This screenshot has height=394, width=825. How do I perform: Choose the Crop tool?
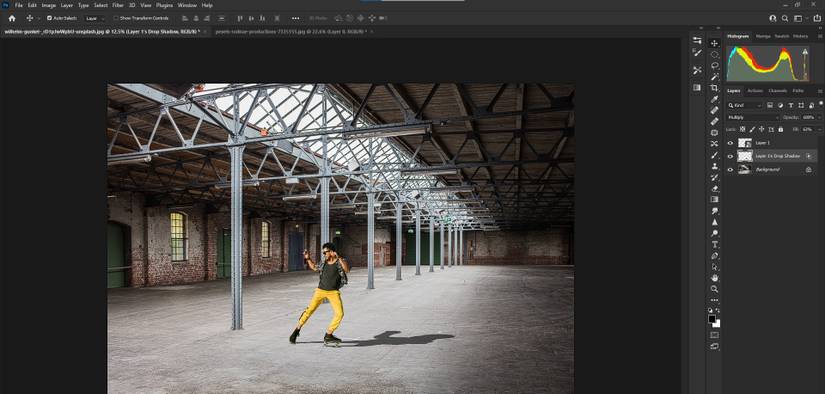(x=714, y=88)
